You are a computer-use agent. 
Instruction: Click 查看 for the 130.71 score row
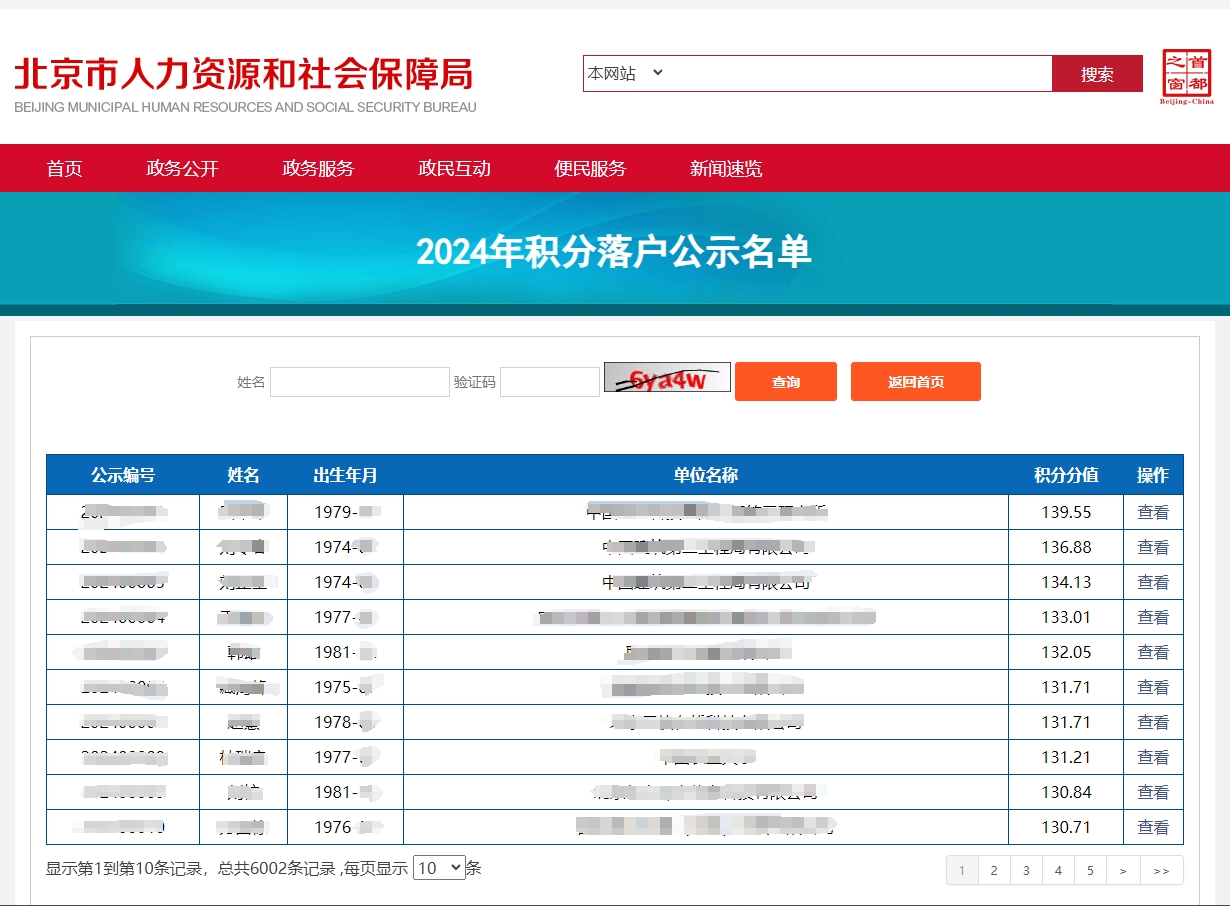pos(1153,827)
